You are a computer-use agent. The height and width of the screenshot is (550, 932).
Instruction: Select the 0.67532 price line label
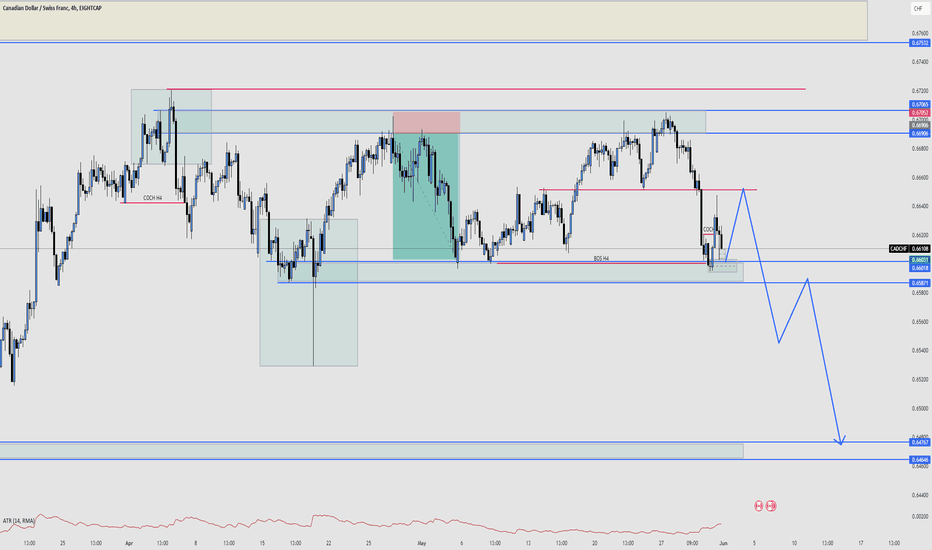pos(920,43)
